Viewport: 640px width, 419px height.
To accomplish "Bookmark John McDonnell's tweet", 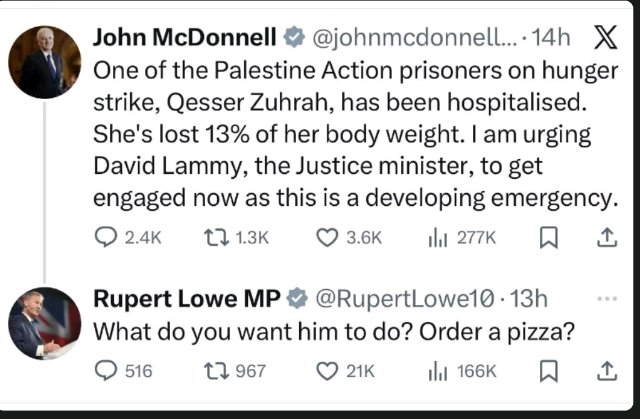I will pos(548,237).
